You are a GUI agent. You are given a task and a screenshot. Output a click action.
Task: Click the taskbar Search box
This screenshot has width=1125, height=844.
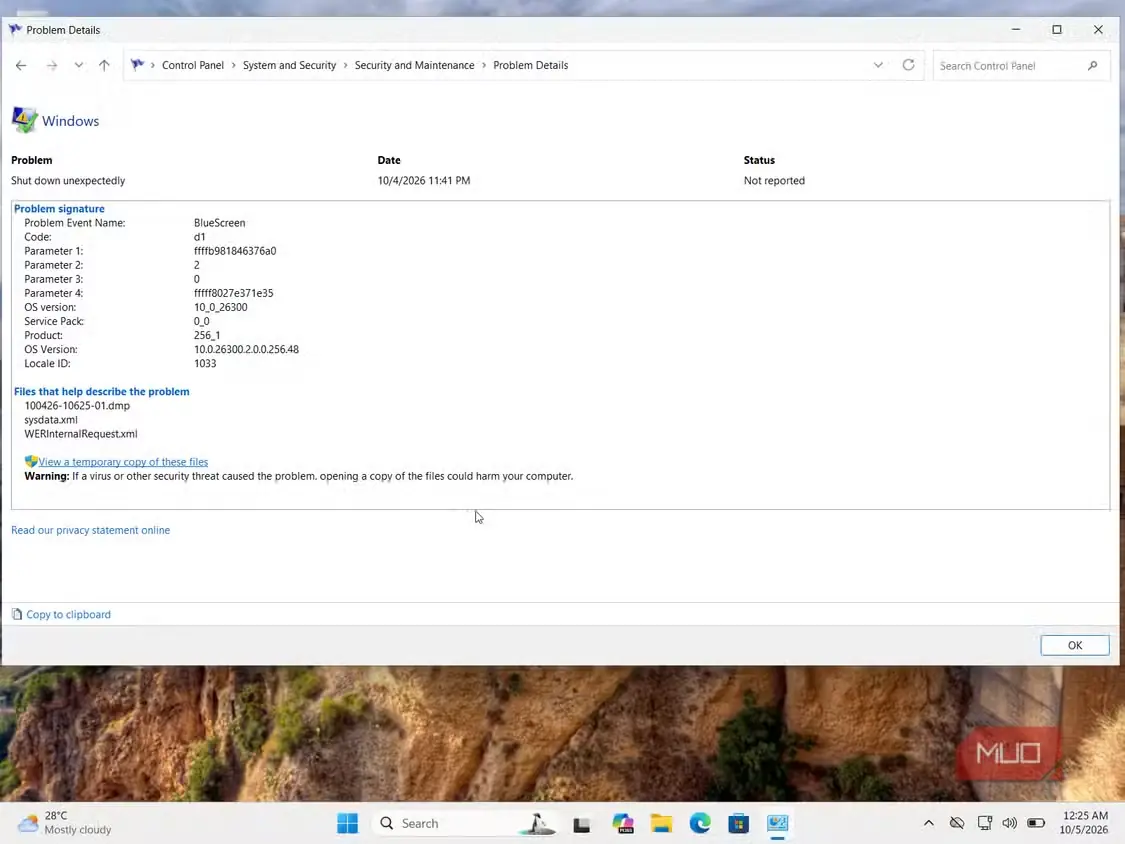click(x=466, y=823)
